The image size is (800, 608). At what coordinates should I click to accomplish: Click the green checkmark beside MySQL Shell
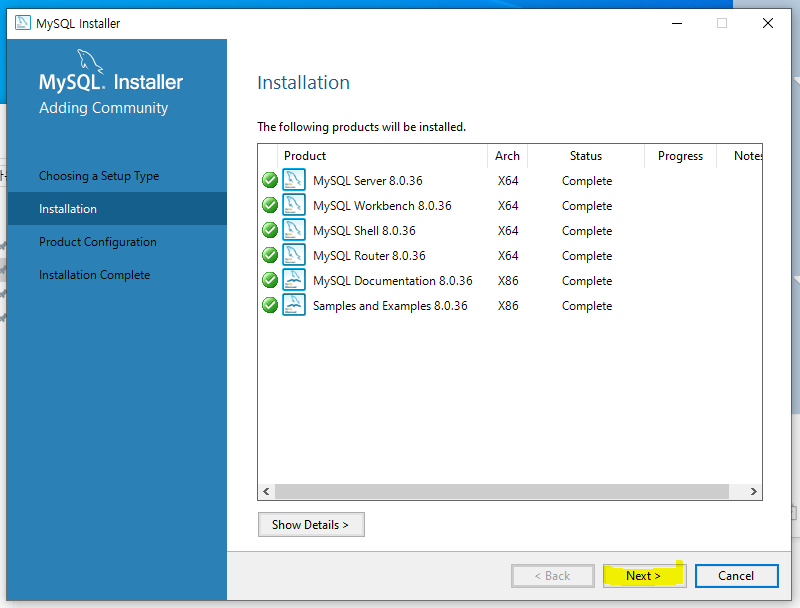pos(269,230)
